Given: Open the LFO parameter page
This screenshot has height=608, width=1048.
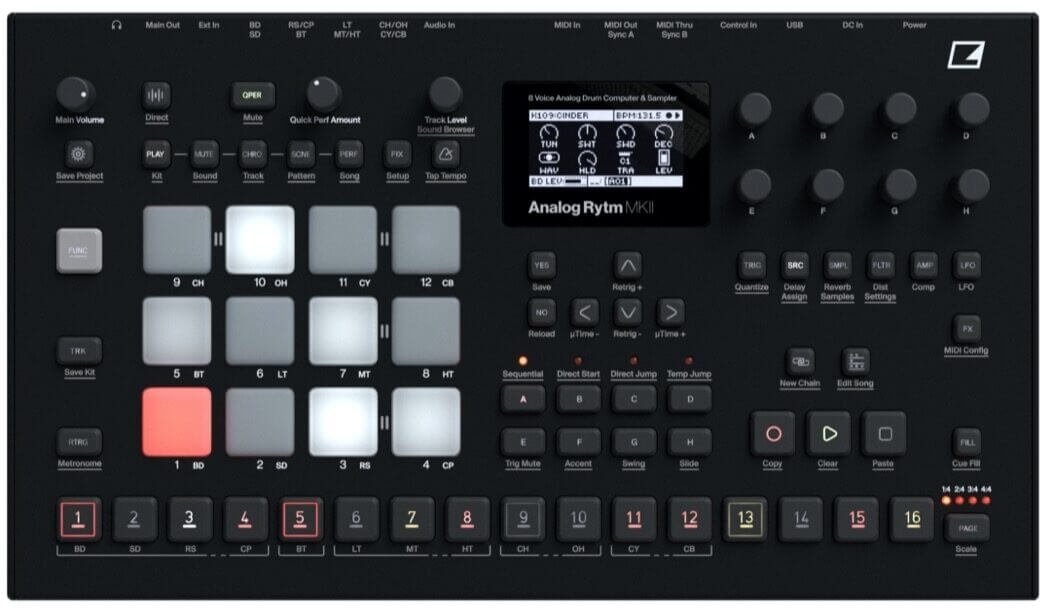Looking at the screenshot, I should point(966,265).
